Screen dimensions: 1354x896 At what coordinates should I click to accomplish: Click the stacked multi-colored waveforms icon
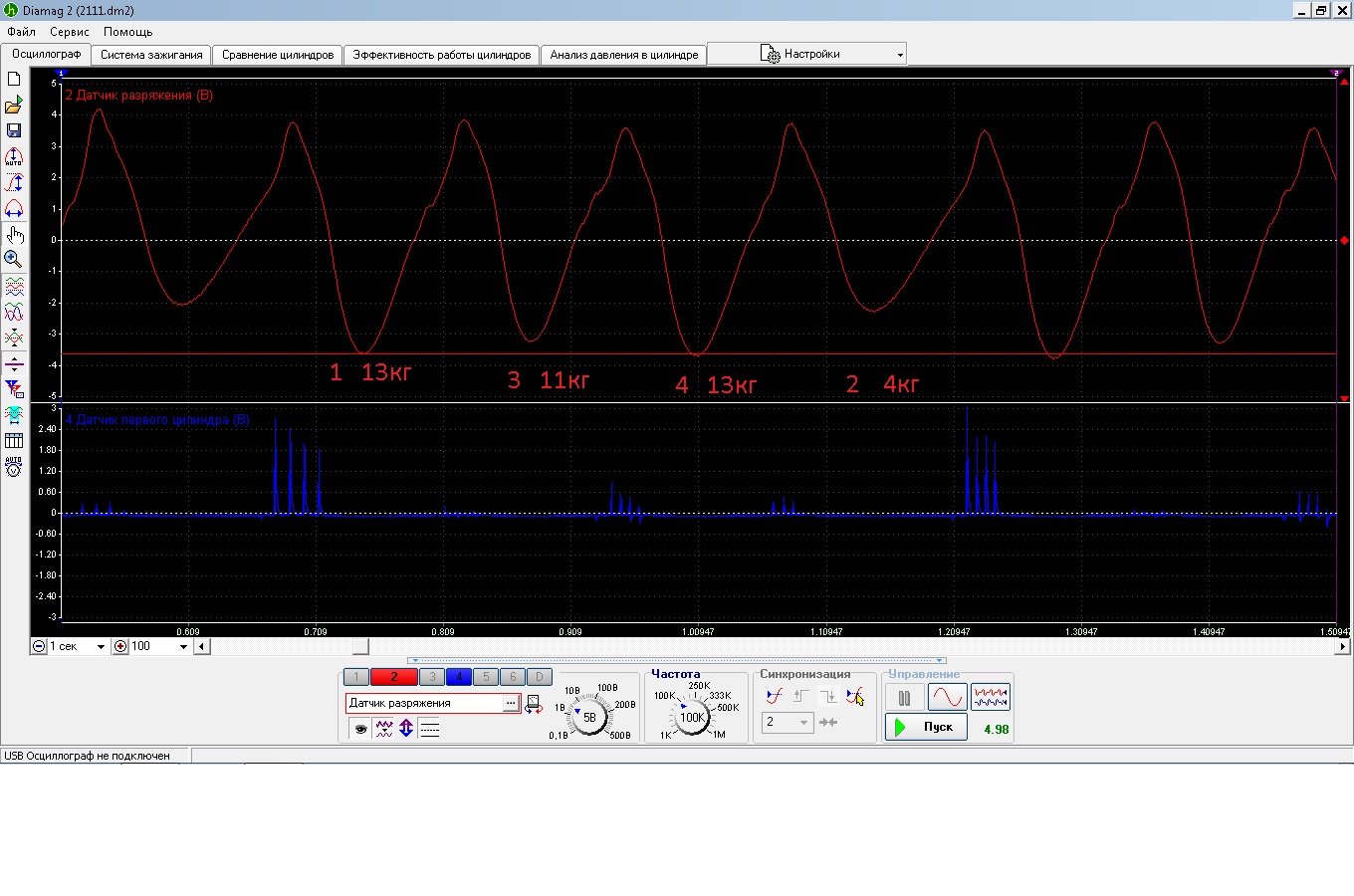(14, 288)
